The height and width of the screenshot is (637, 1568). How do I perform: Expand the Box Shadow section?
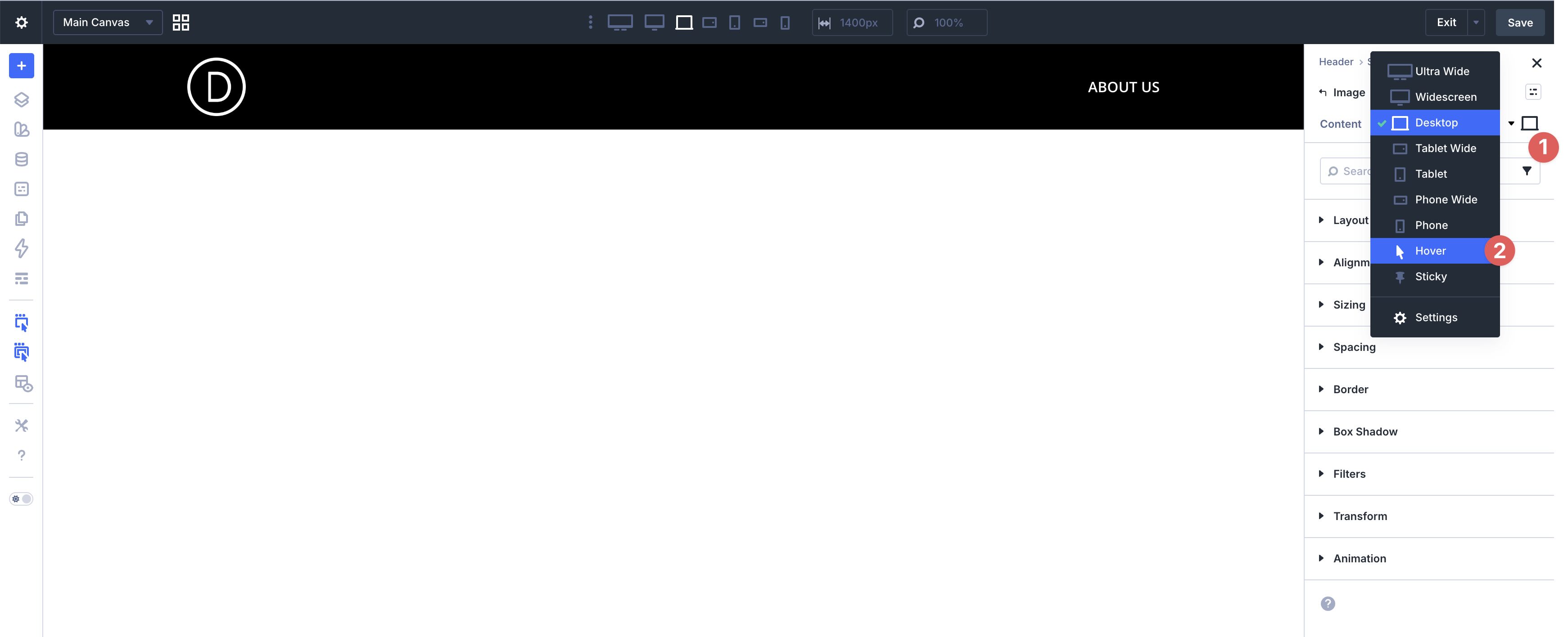1365,431
